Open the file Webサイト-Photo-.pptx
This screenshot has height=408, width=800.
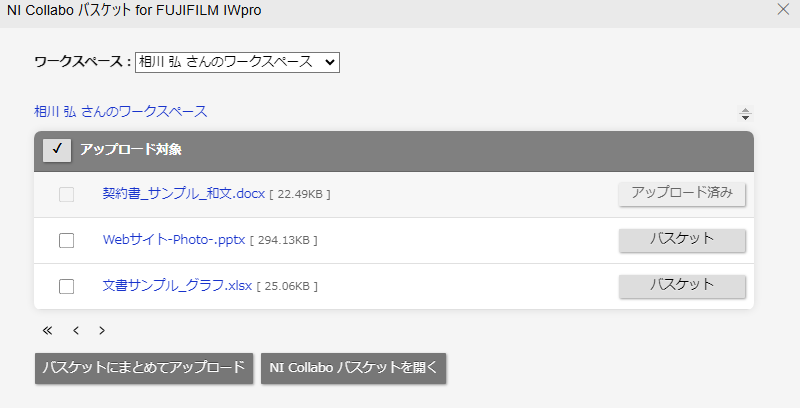pos(174,240)
